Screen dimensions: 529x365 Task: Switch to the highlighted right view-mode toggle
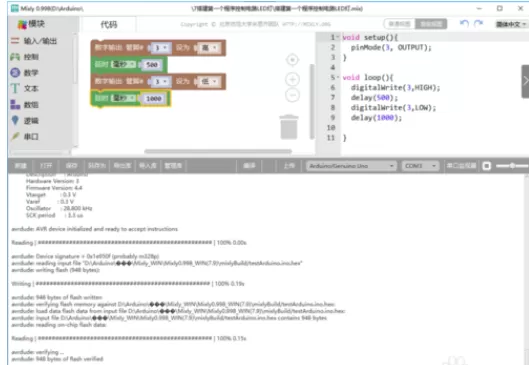pos(431,24)
